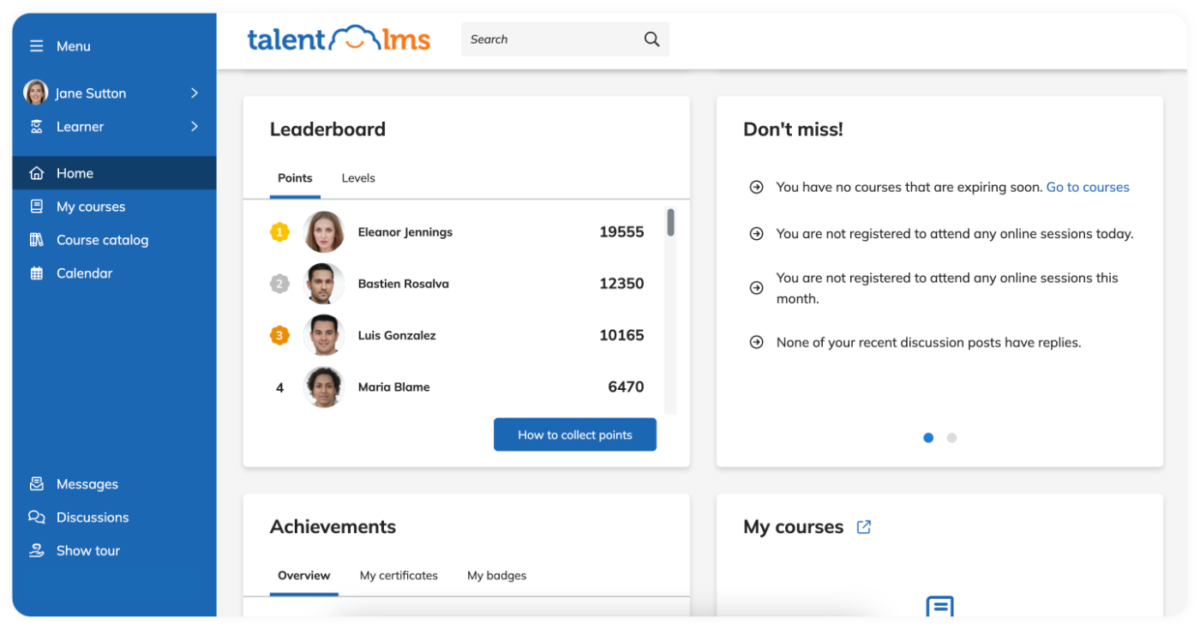Follow the Go to courses link

click(x=1088, y=186)
